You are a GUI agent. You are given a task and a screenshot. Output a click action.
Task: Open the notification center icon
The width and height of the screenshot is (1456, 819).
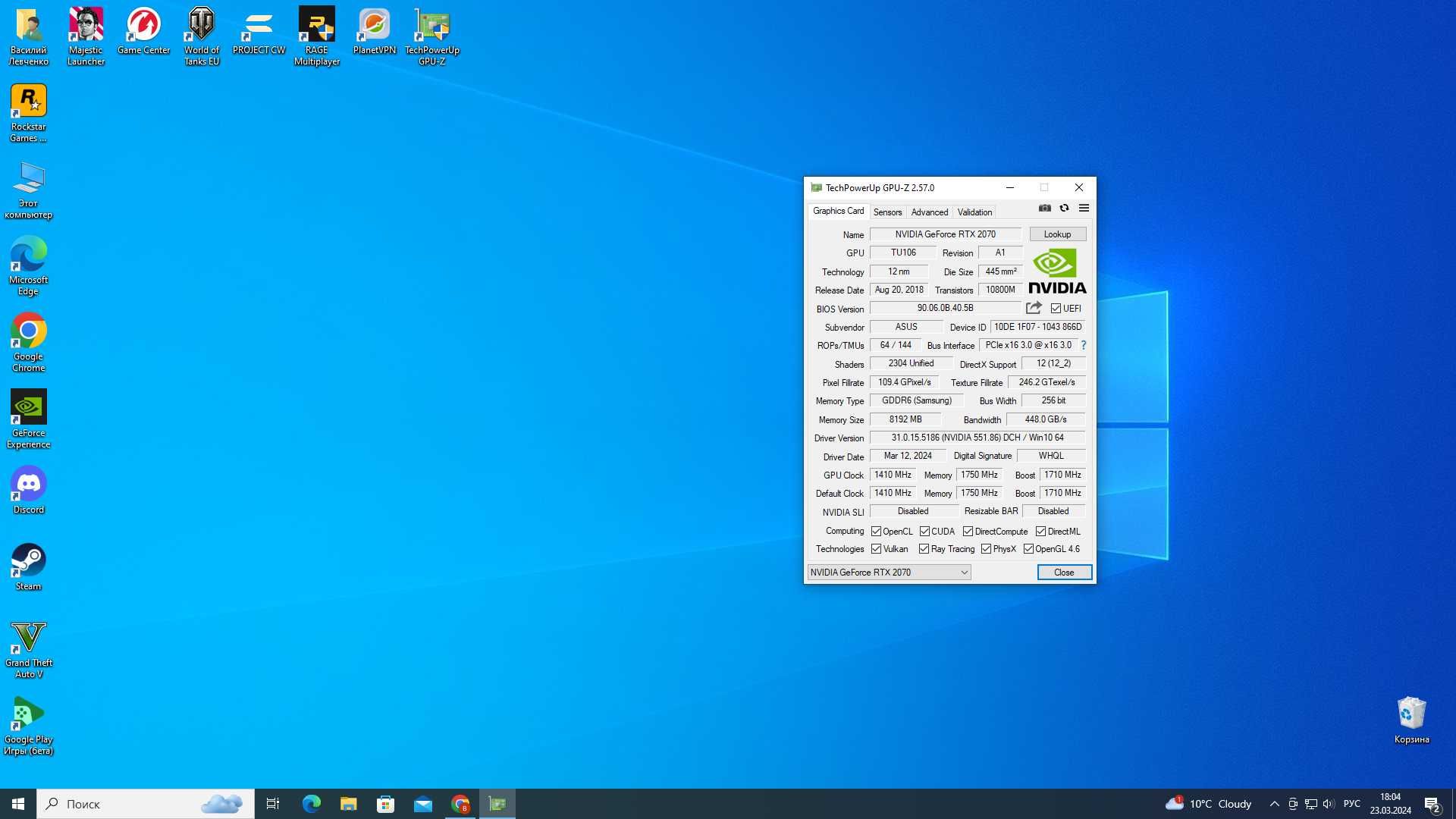tap(1432, 804)
